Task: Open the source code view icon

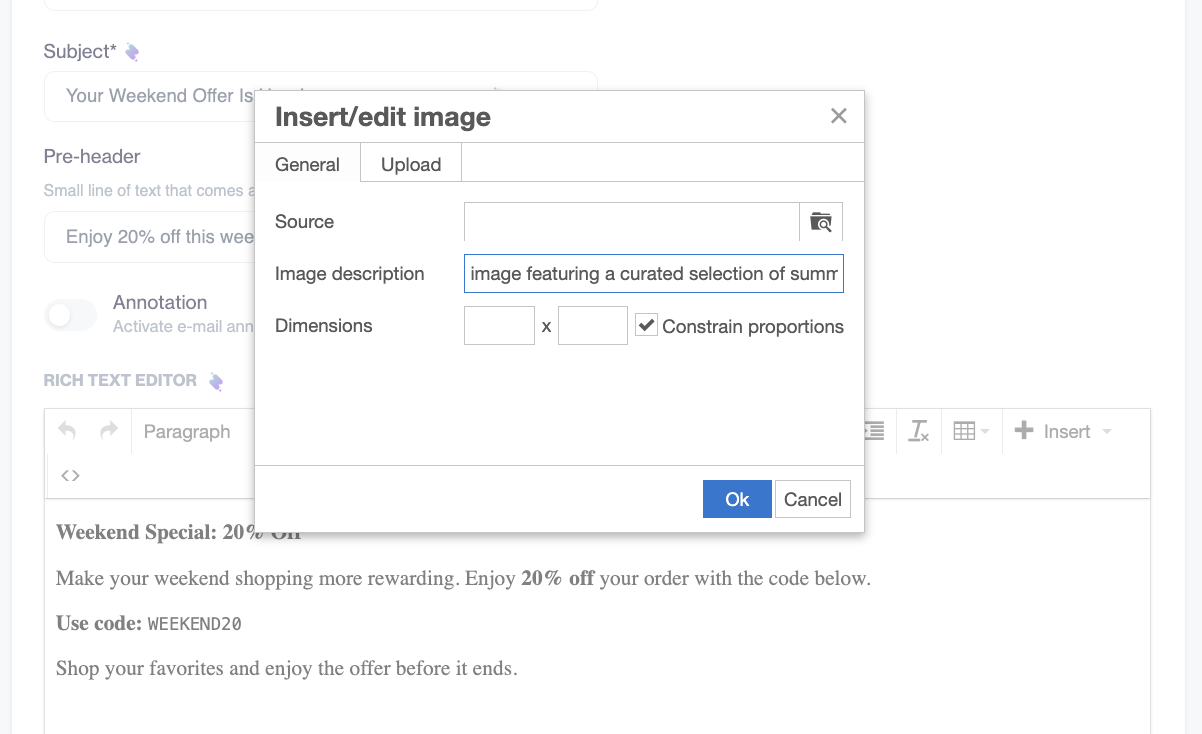Action: tap(70, 476)
